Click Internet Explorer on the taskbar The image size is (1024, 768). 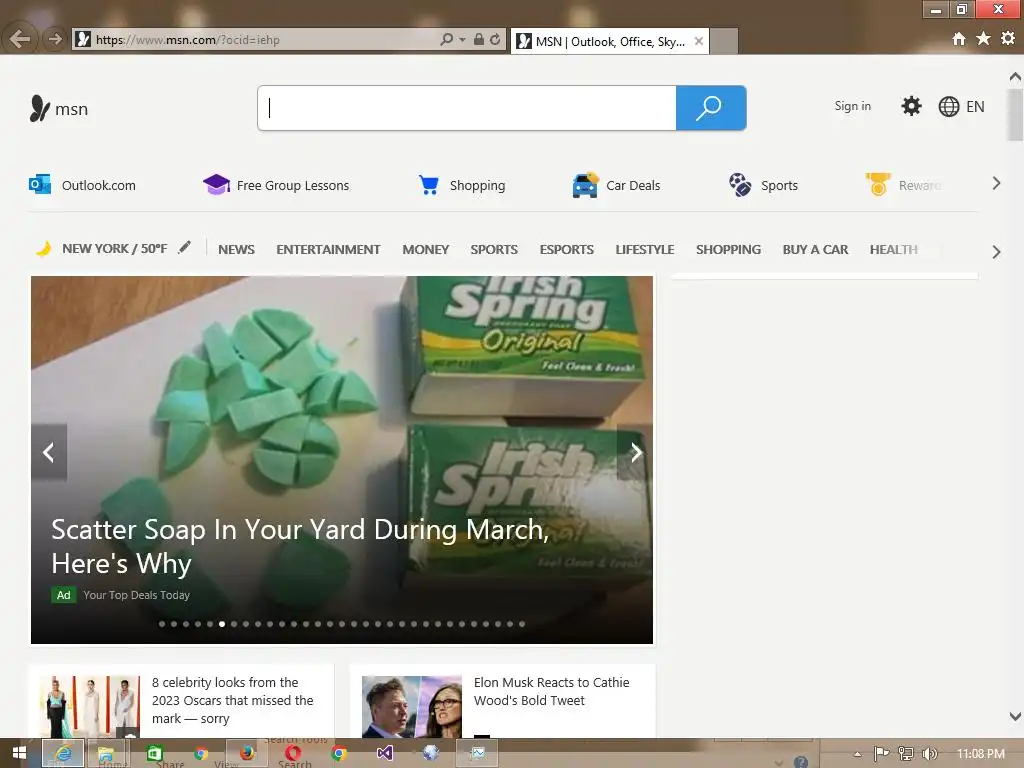click(x=63, y=754)
